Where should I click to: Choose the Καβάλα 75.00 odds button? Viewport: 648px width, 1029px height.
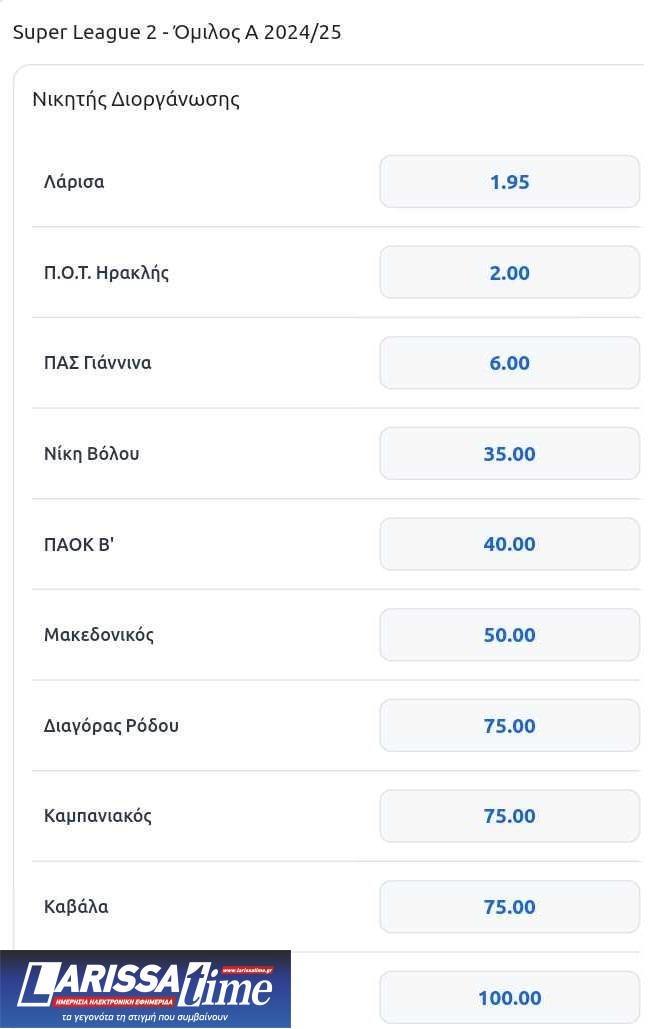(x=509, y=907)
